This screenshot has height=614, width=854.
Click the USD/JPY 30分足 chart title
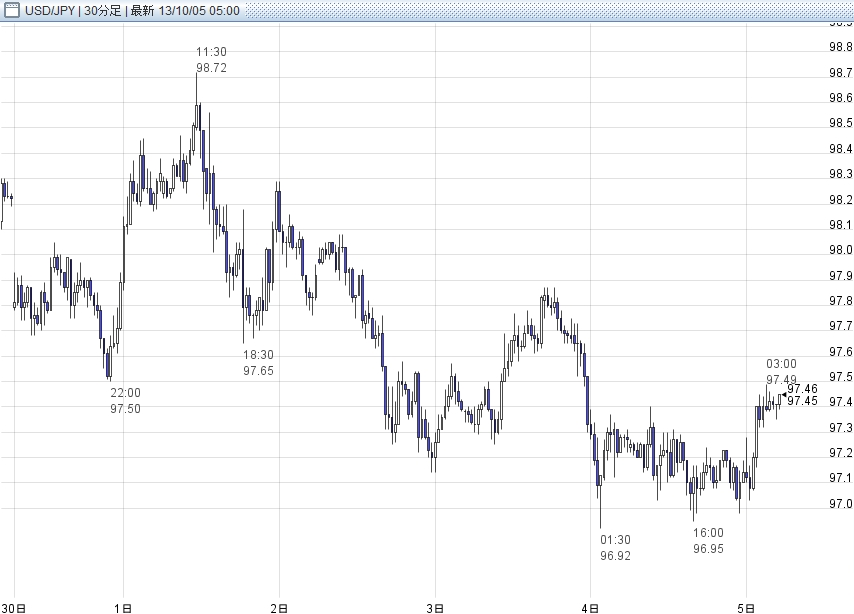pyautogui.click(x=131, y=10)
